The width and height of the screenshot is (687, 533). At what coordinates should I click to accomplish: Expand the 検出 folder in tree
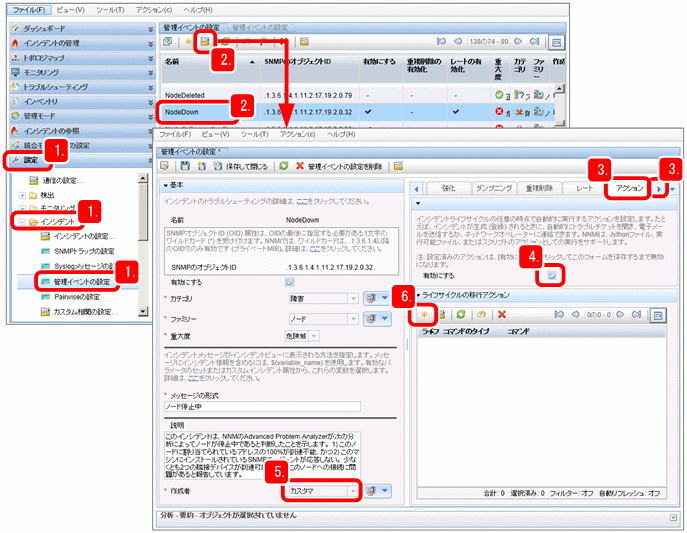pyautogui.click(x=22, y=195)
